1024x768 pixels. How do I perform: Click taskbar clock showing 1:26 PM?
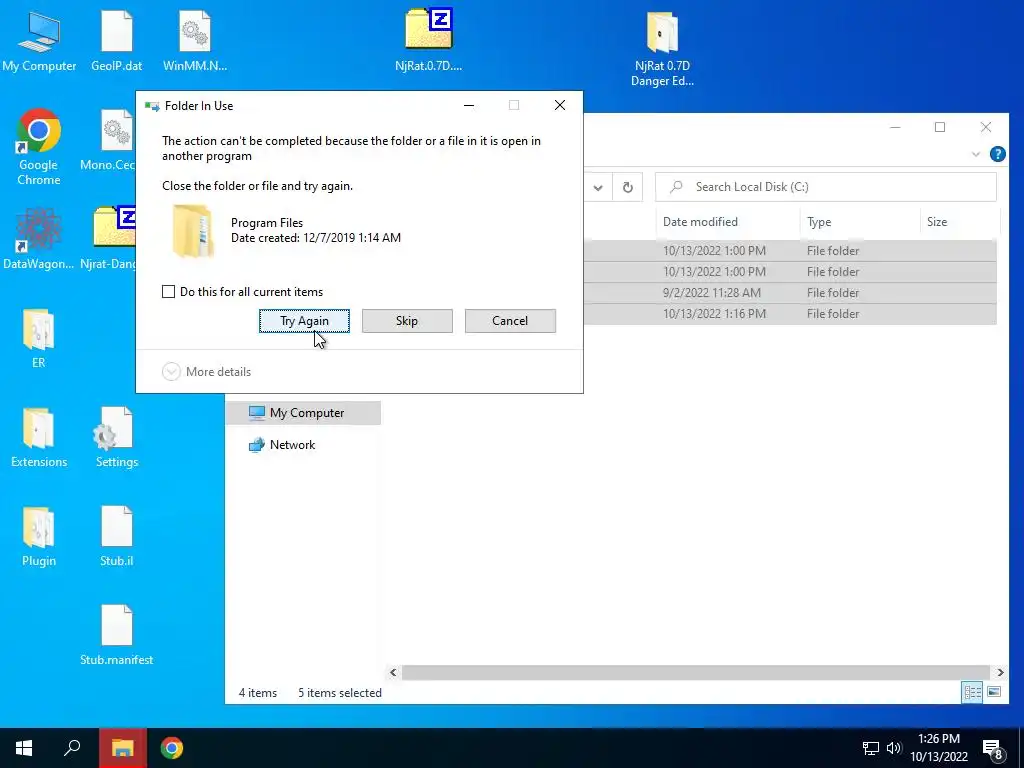point(938,748)
